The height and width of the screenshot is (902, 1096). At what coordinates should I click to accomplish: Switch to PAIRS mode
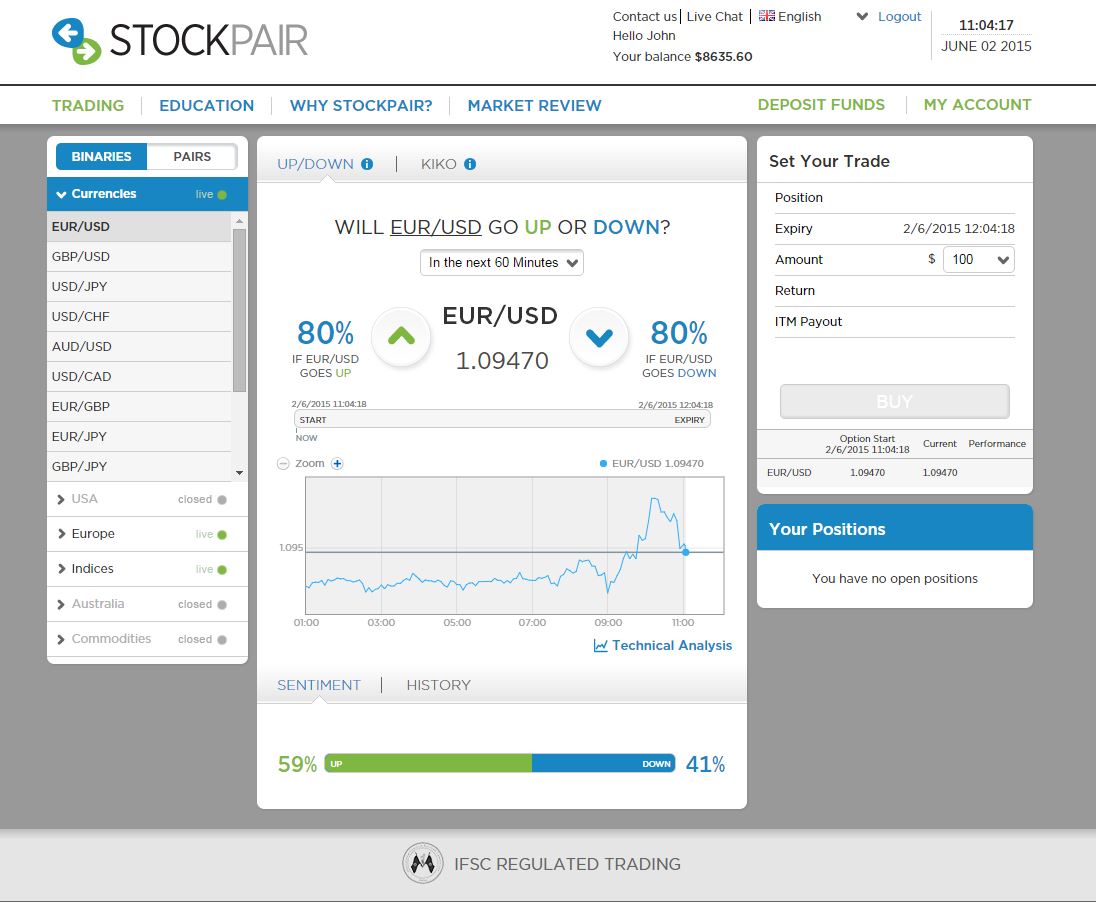point(192,157)
